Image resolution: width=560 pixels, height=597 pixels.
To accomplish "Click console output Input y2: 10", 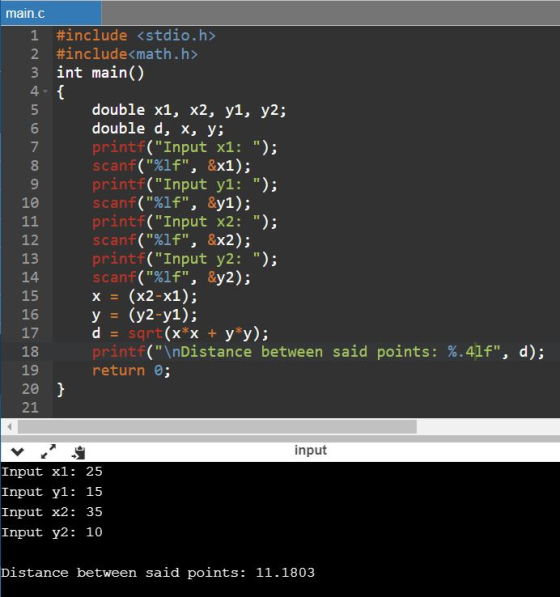I will (52, 533).
